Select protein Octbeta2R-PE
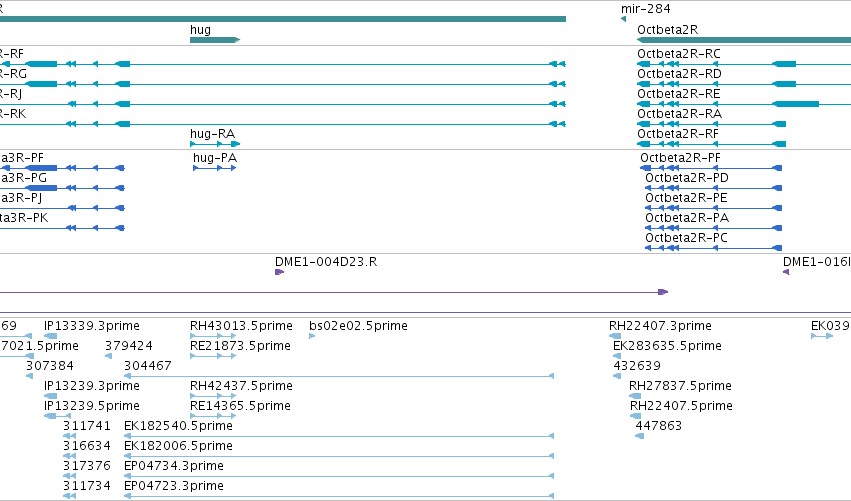The image size is (851, 501). pos(686,198)
